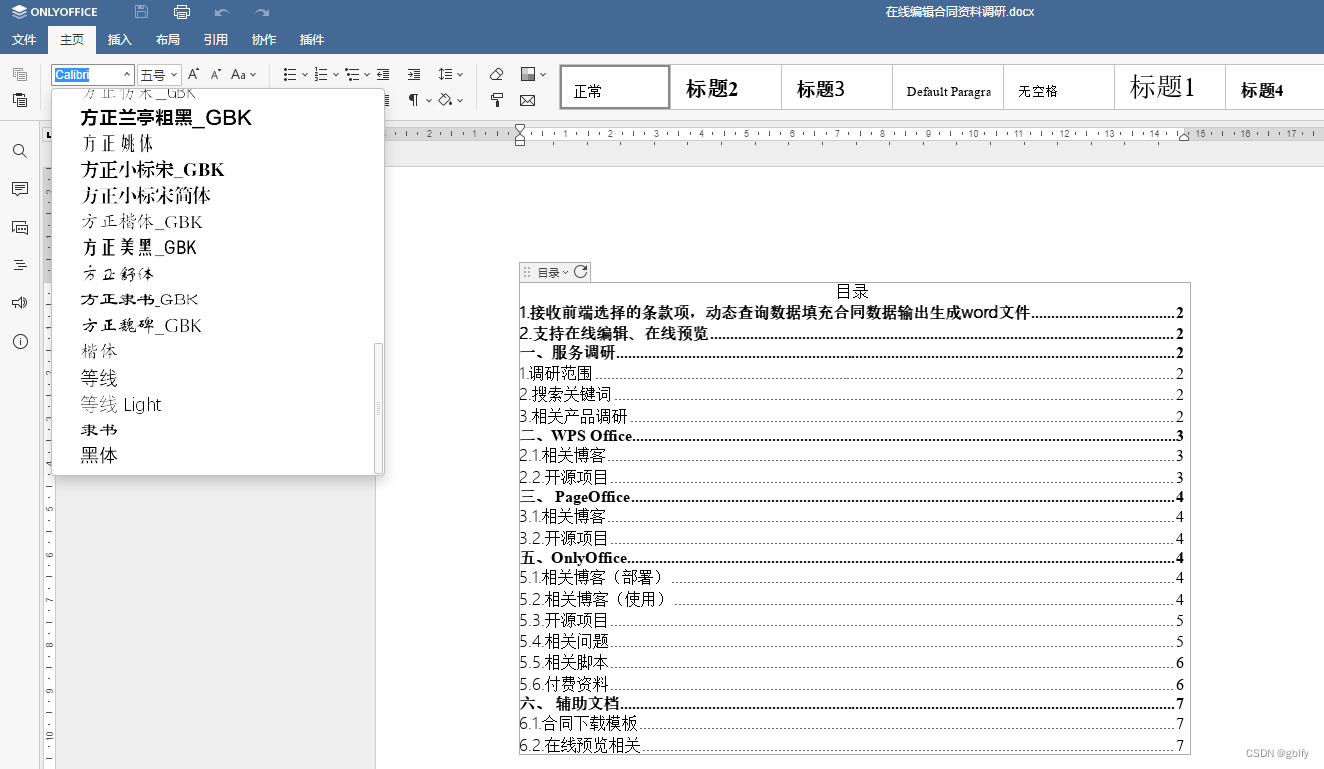Switch to the 引用 tab
This screenshot has height=769, width=1324.
[x=216, y=40]
